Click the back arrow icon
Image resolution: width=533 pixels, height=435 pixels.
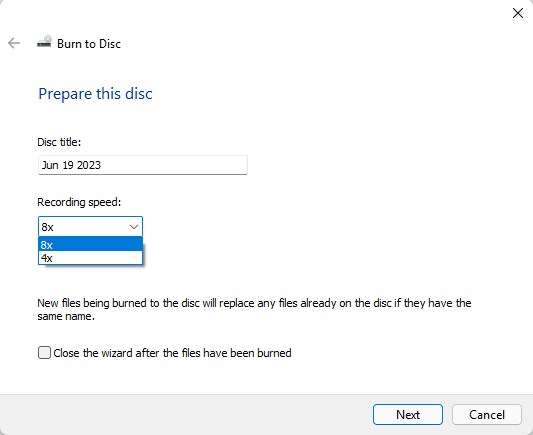[x=14, y=43]
